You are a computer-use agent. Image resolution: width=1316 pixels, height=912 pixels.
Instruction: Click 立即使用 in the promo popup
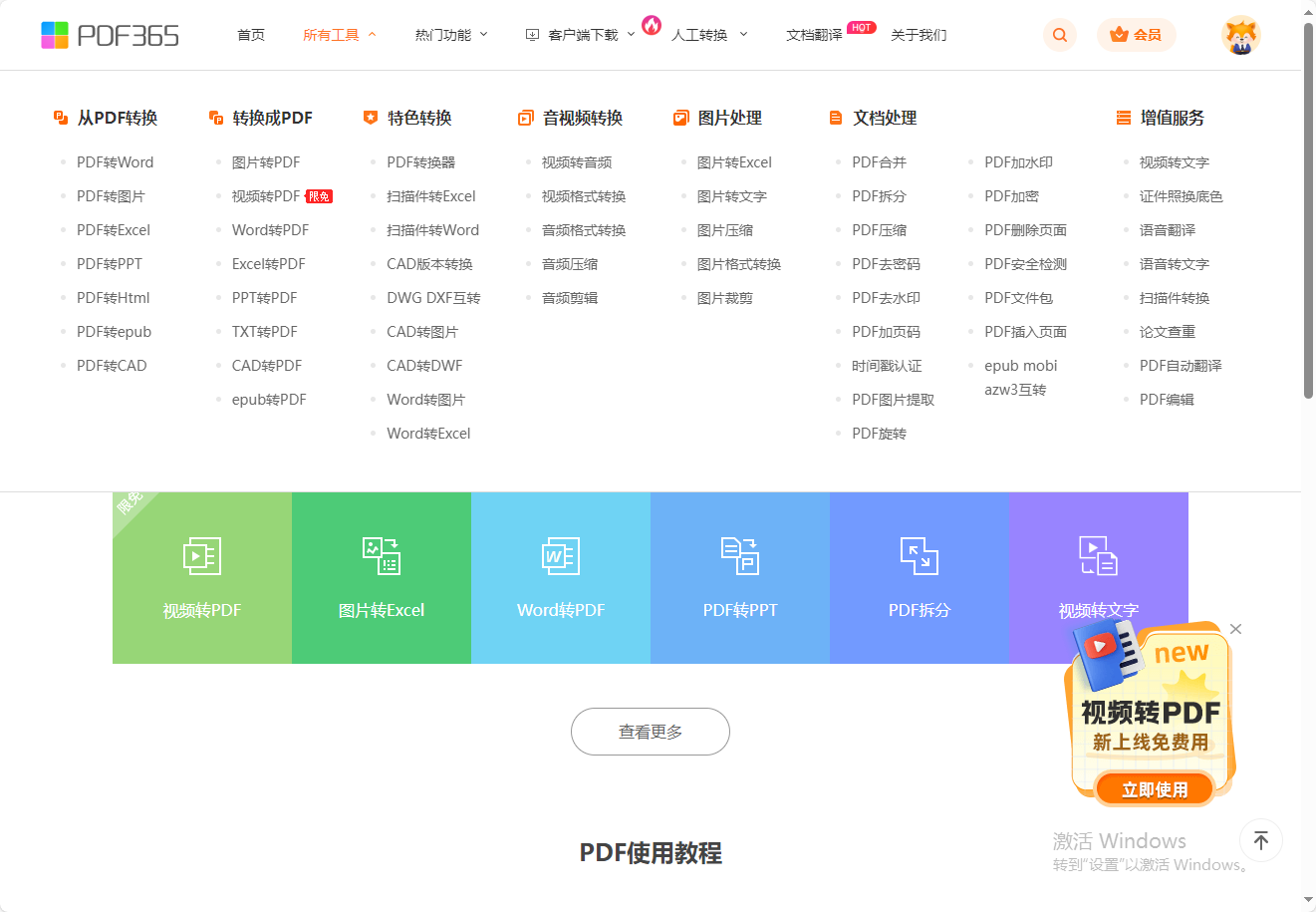[x=1155, y=789]
